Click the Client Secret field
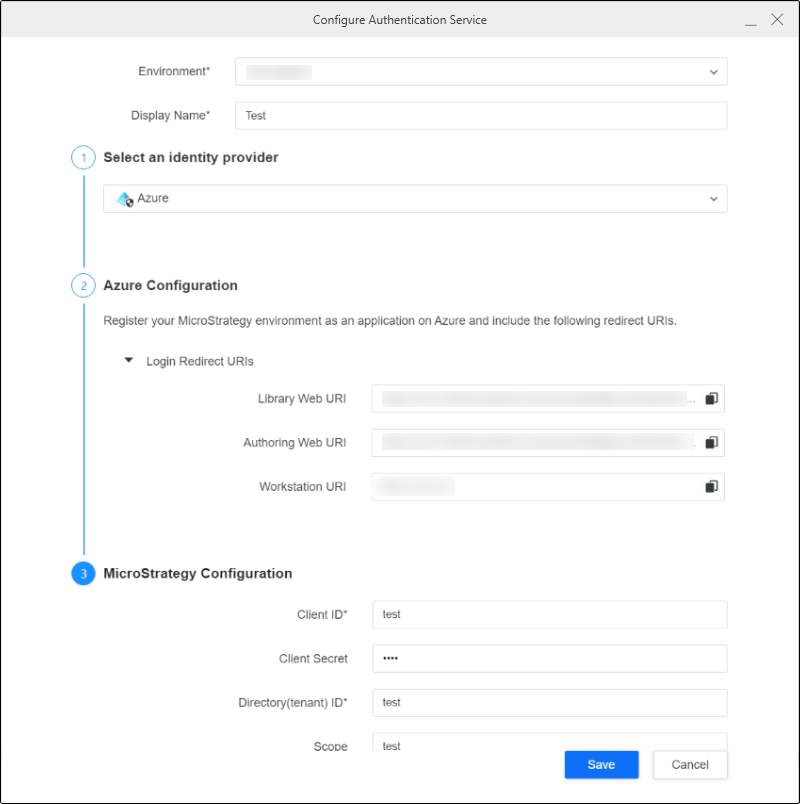 pos(550,659)
